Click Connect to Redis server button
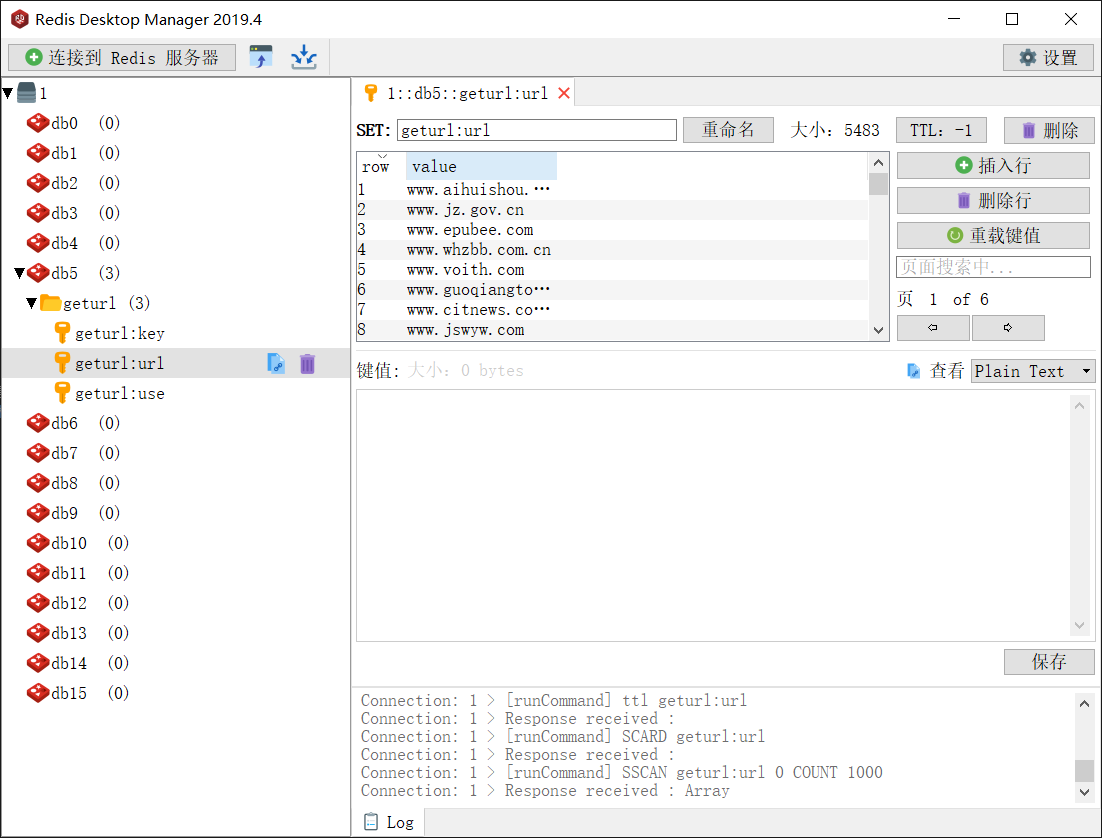Screen dimensions: 1102x838 click(122, 58)
